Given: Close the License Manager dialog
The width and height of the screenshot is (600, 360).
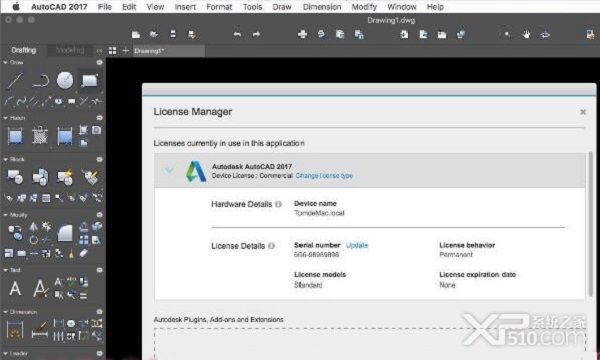Looking at the screenshot, I should pyautogui.click(x=583, y=112).
